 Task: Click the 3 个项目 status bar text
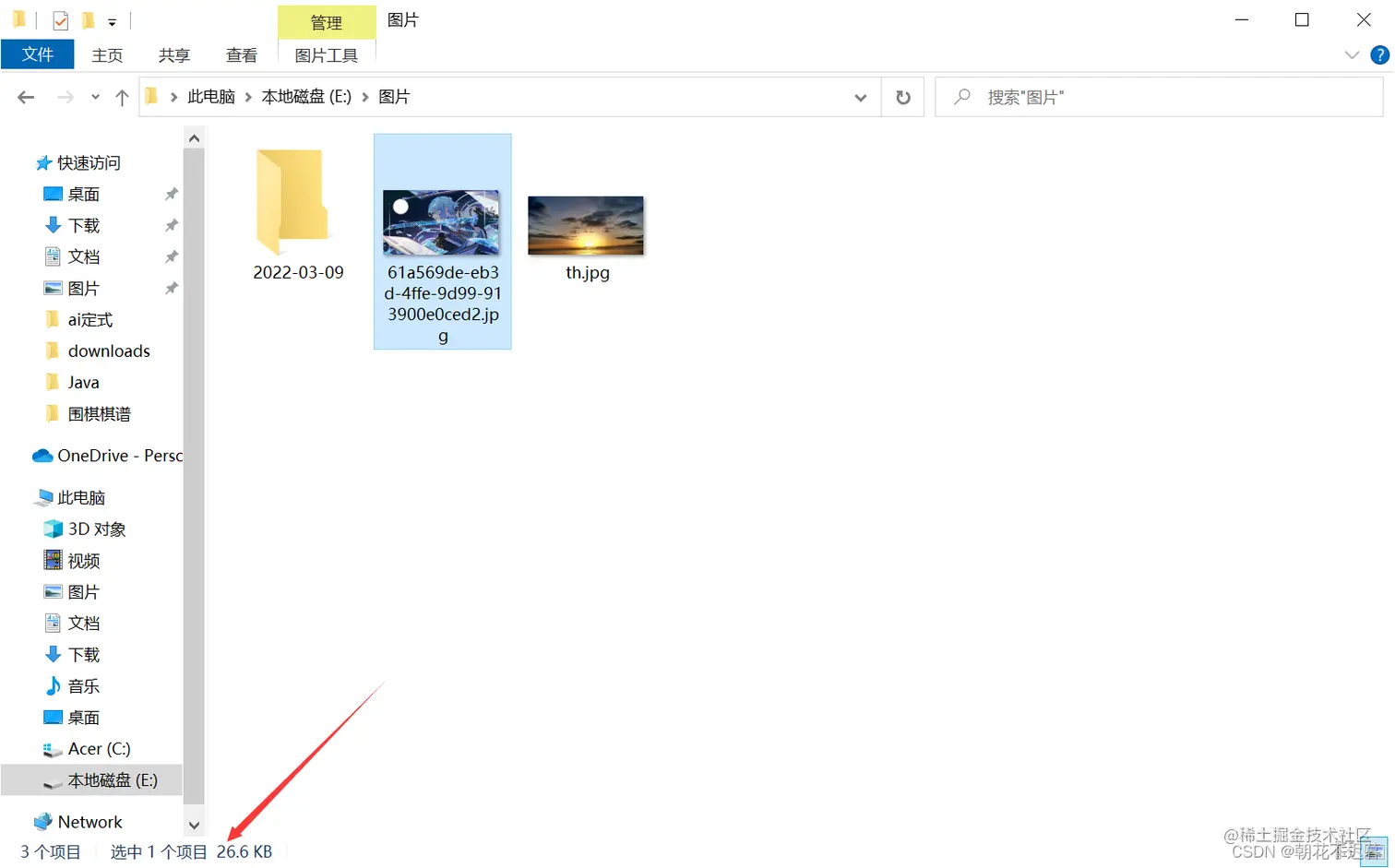point(51,852)
